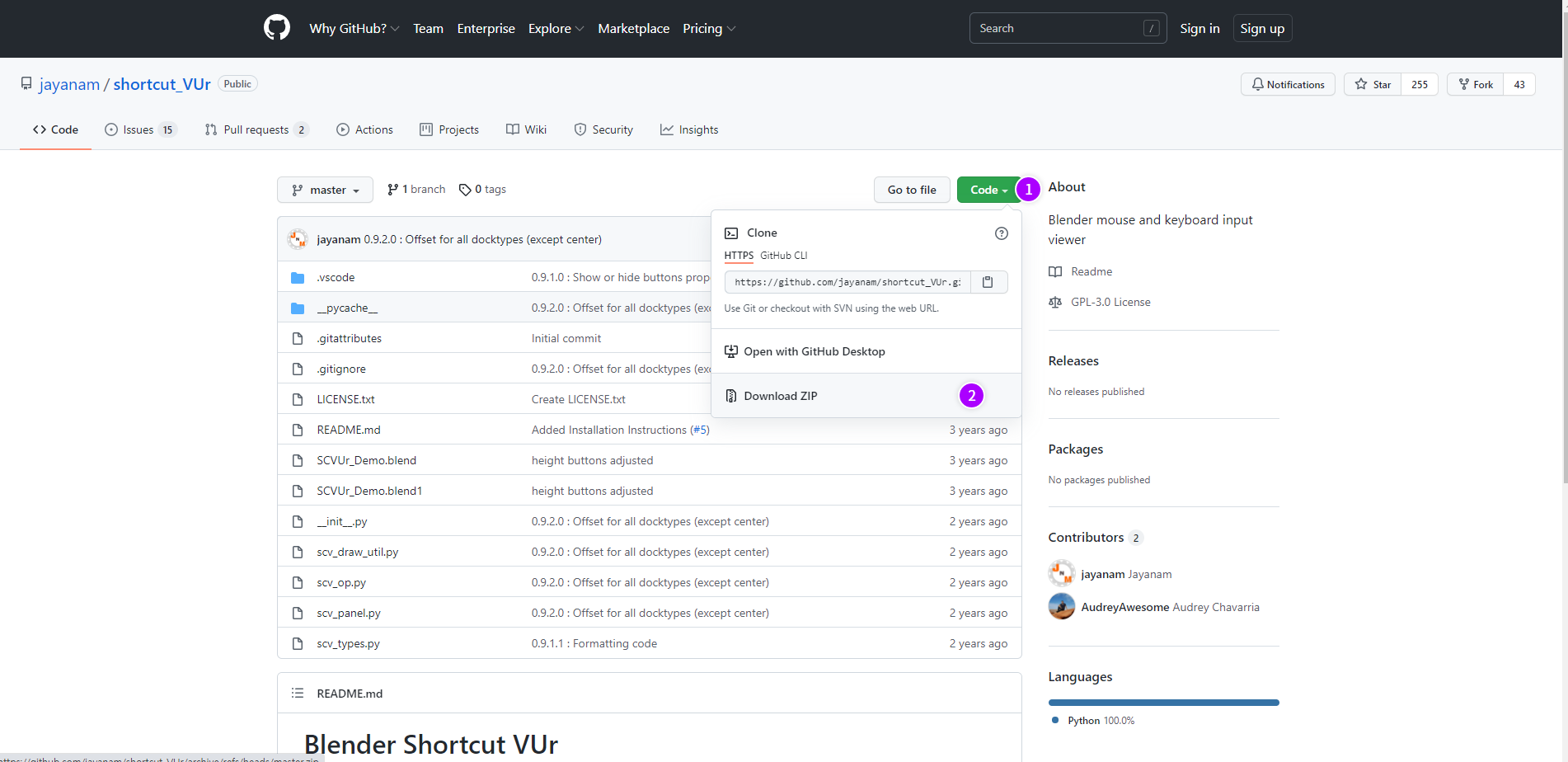Open the README.md file

tap(349, 430)
